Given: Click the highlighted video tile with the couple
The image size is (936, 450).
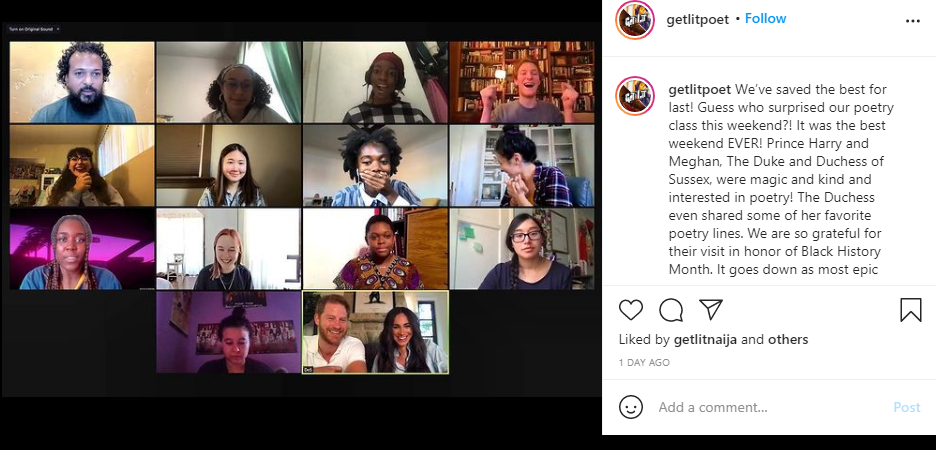Looking at the screenshot, I should (375, 332).
